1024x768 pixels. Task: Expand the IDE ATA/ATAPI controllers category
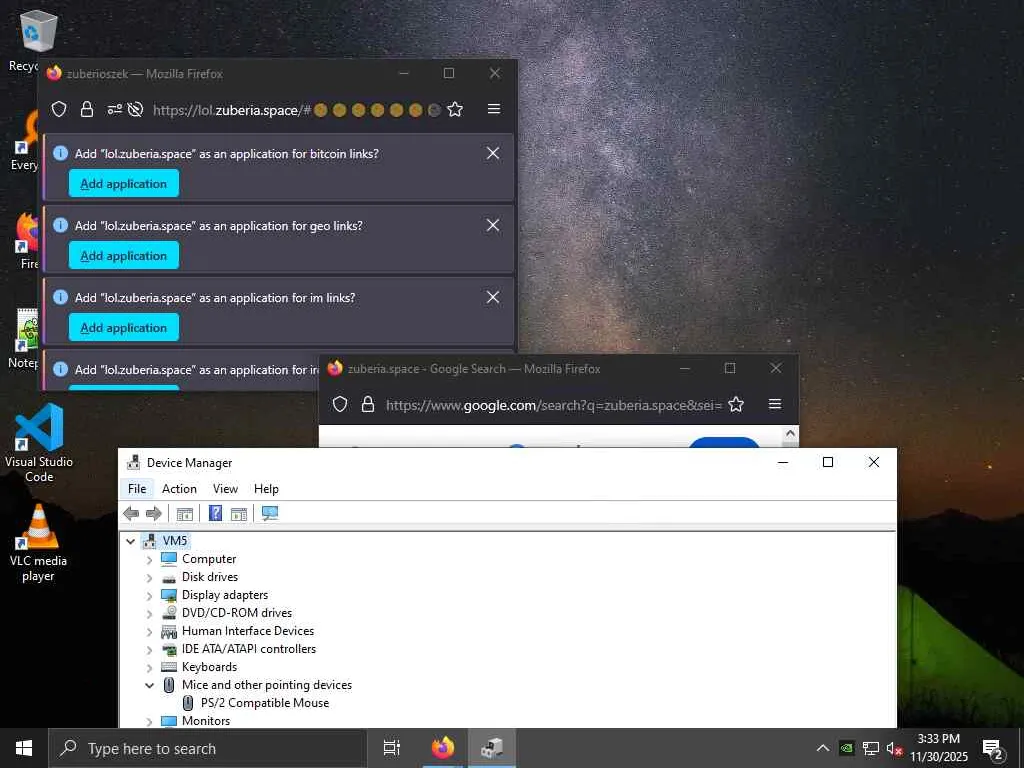(149, 650)
